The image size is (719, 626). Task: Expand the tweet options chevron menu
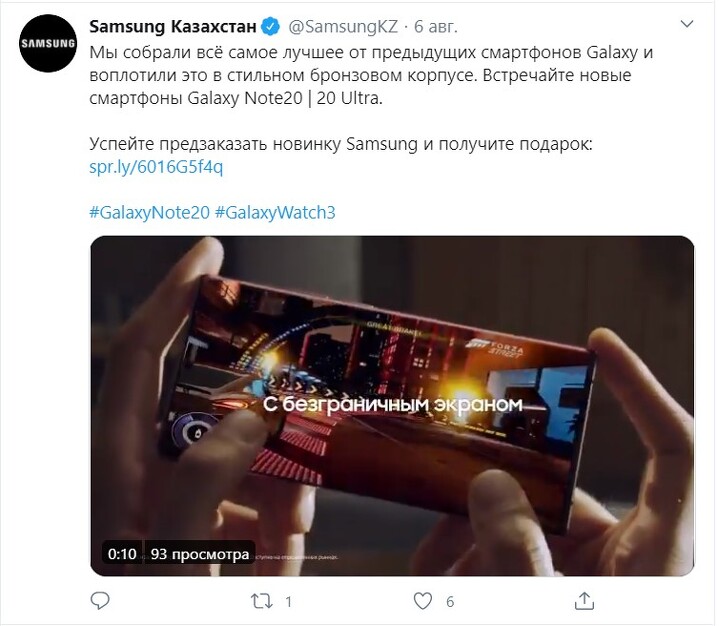686,24
